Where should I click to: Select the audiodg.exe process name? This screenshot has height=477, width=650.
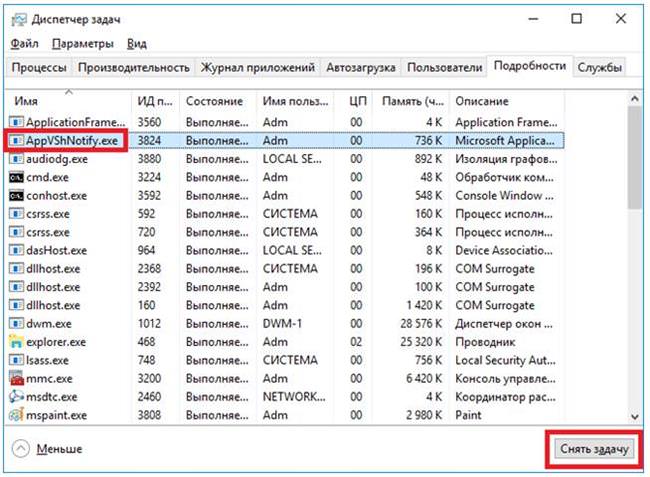[57, 159]
